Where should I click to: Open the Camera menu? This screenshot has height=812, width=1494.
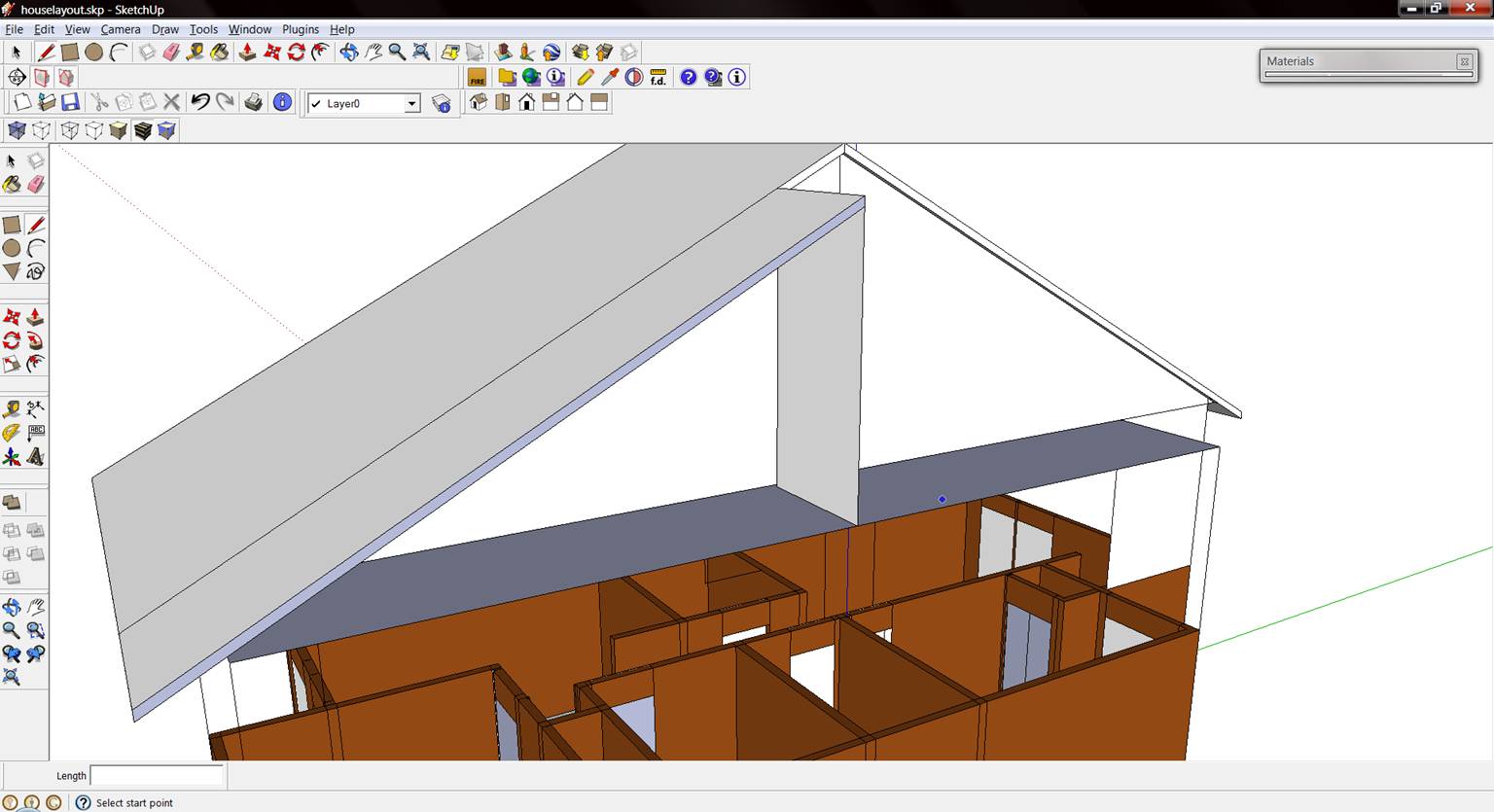pyautogui.click(x=121, y=29)
